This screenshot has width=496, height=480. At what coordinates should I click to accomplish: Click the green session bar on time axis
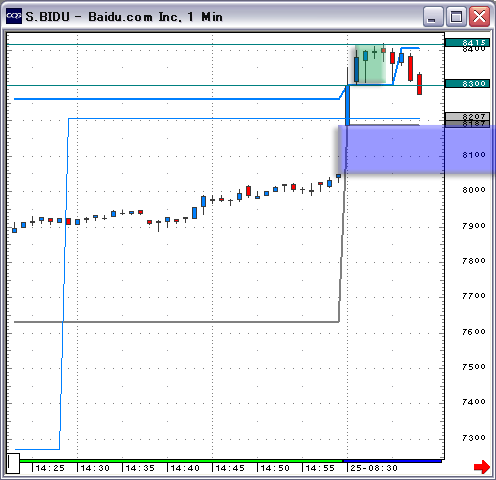click(181, 461)
